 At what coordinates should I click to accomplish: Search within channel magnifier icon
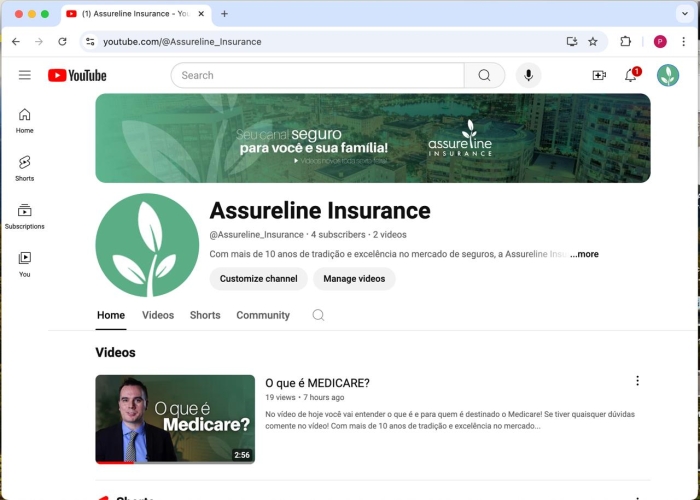click(x=318, y=315)
